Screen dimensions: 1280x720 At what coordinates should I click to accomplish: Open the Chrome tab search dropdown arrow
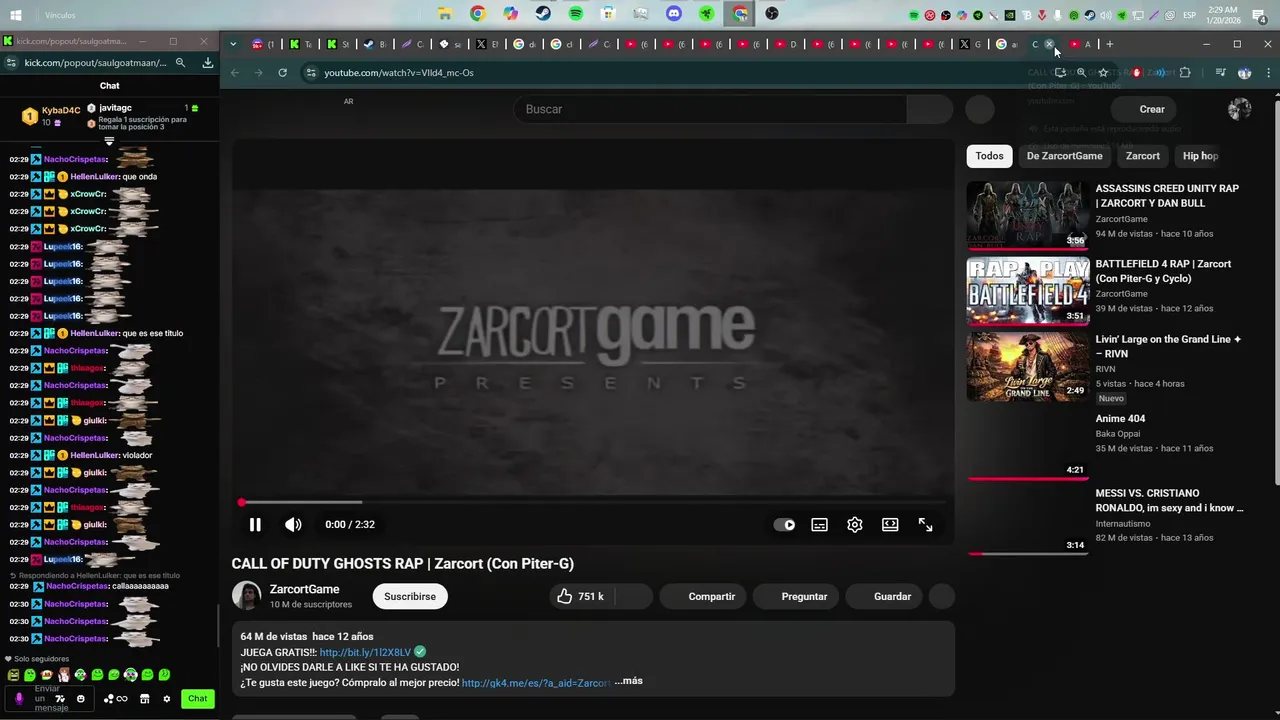tap(233, 44)
